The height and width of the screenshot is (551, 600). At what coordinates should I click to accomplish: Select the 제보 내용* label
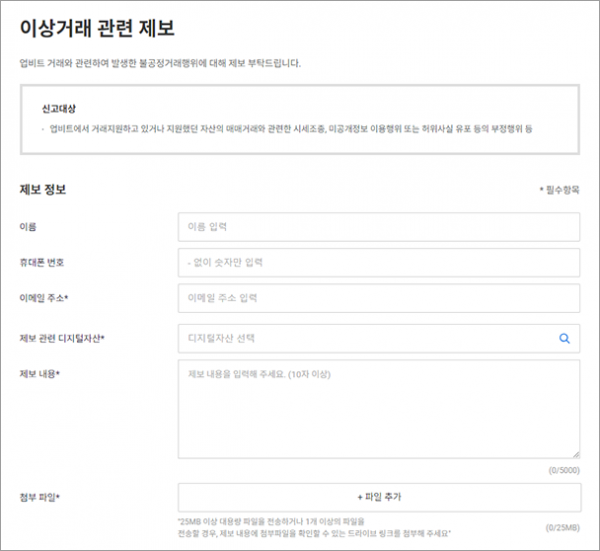(x=39, y=374)
